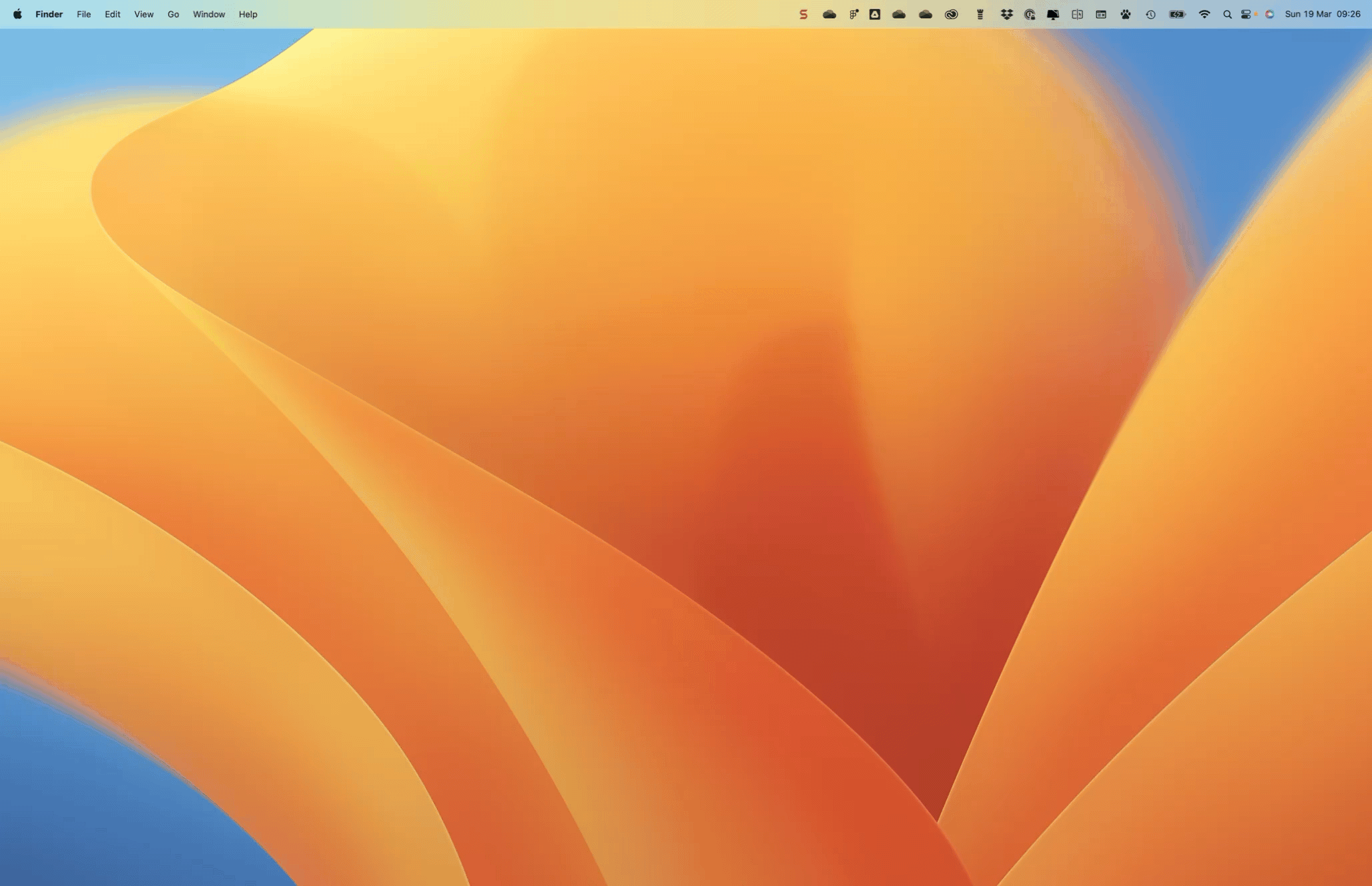Launch Siri from the menu bar
Viewport: 1372px width, 886px height.
click(1269, 14)
